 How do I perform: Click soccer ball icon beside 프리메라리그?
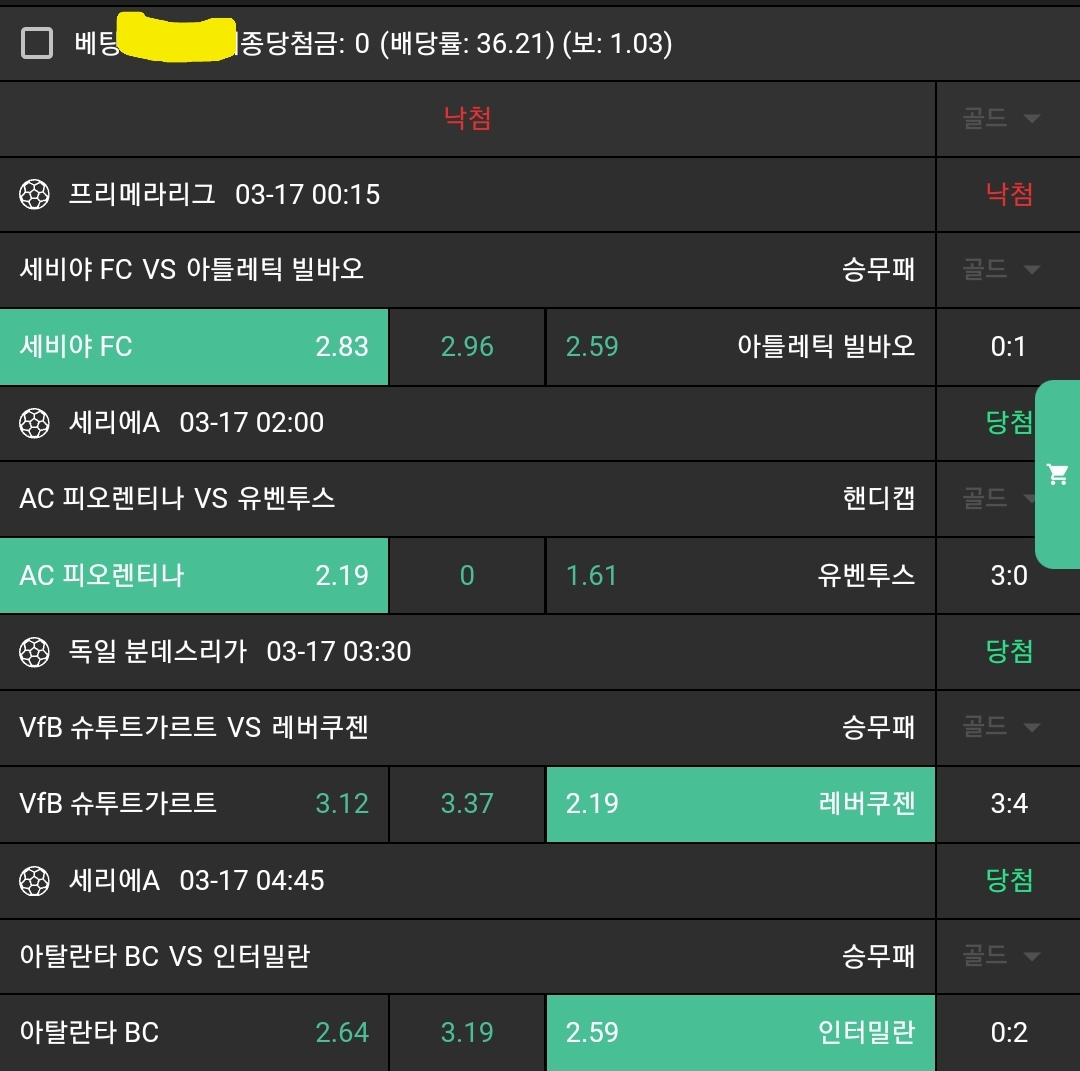coord(34,194)
